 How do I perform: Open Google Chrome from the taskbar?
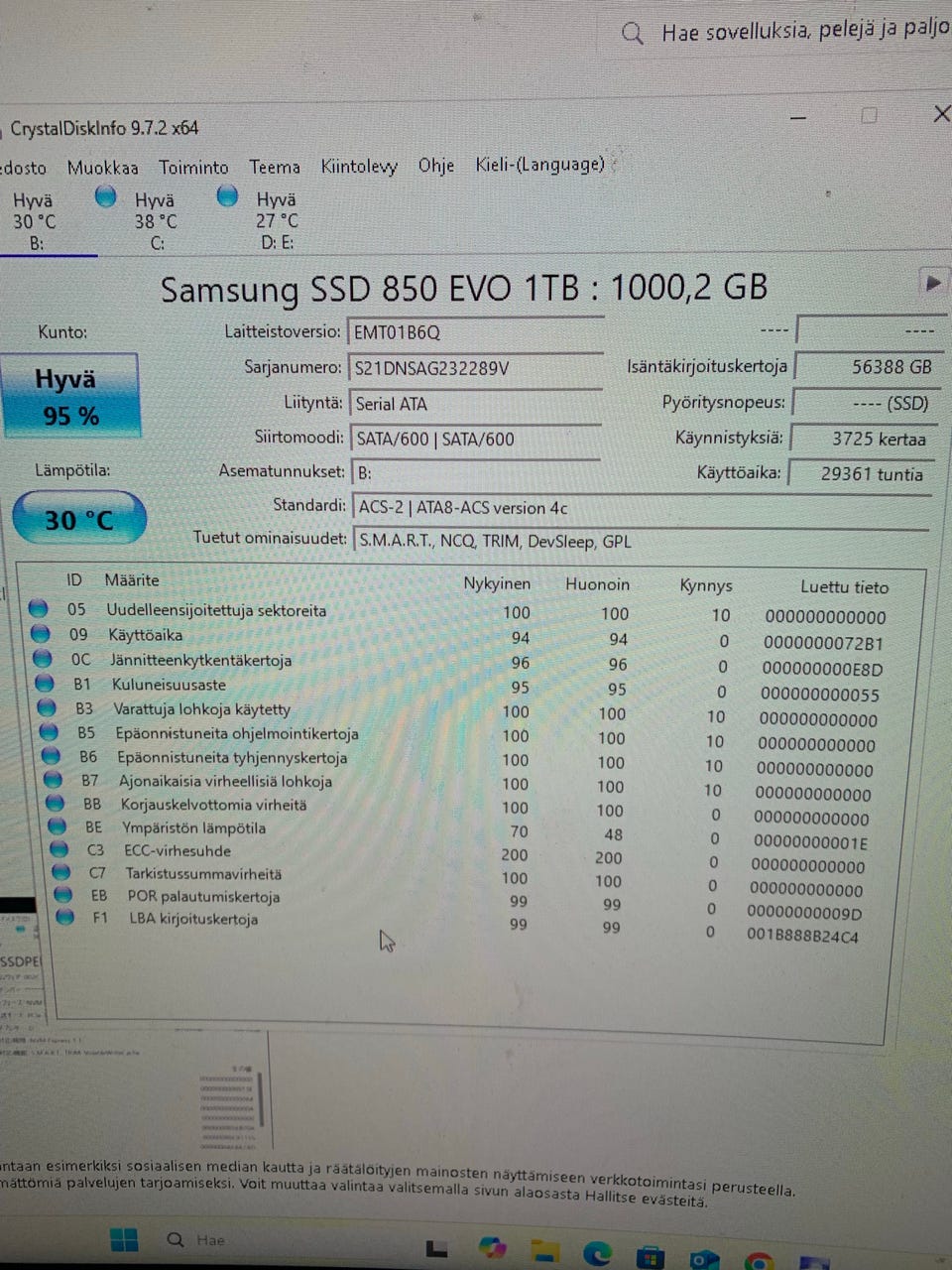click(759, 1261)
